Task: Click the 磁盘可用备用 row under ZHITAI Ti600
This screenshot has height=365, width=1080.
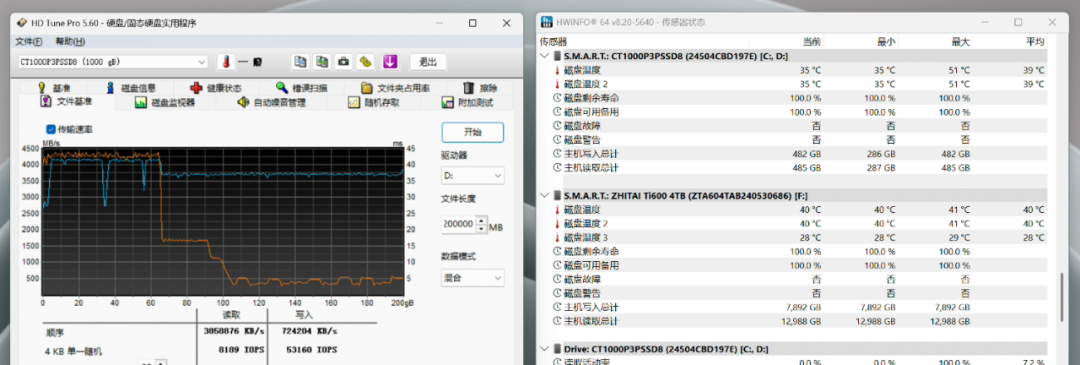Action: [793, 265]
